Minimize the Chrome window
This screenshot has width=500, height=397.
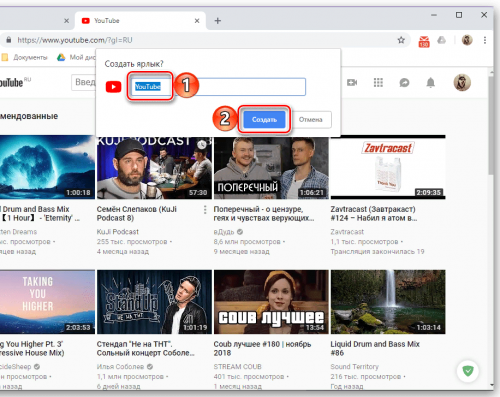coord(434,15)
